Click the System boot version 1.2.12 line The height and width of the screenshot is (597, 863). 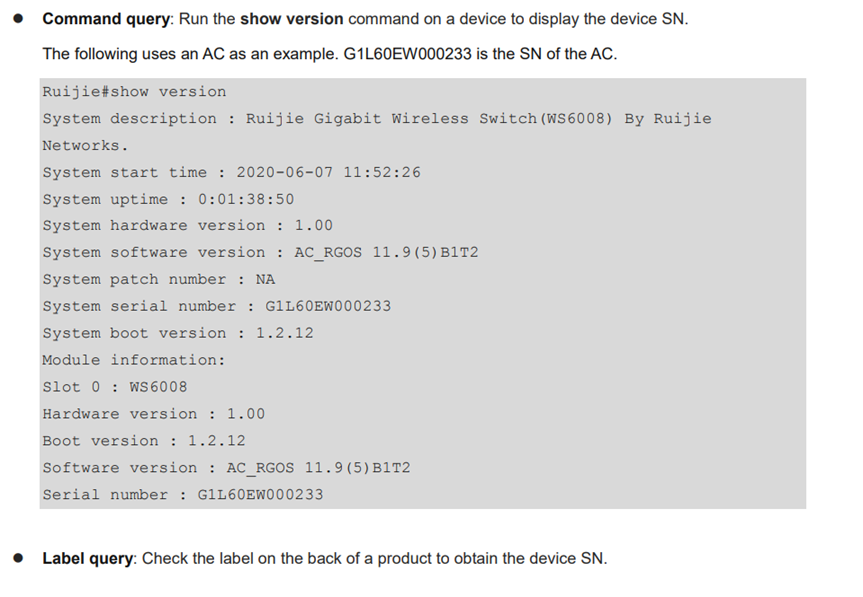click(x=178, y=333)
